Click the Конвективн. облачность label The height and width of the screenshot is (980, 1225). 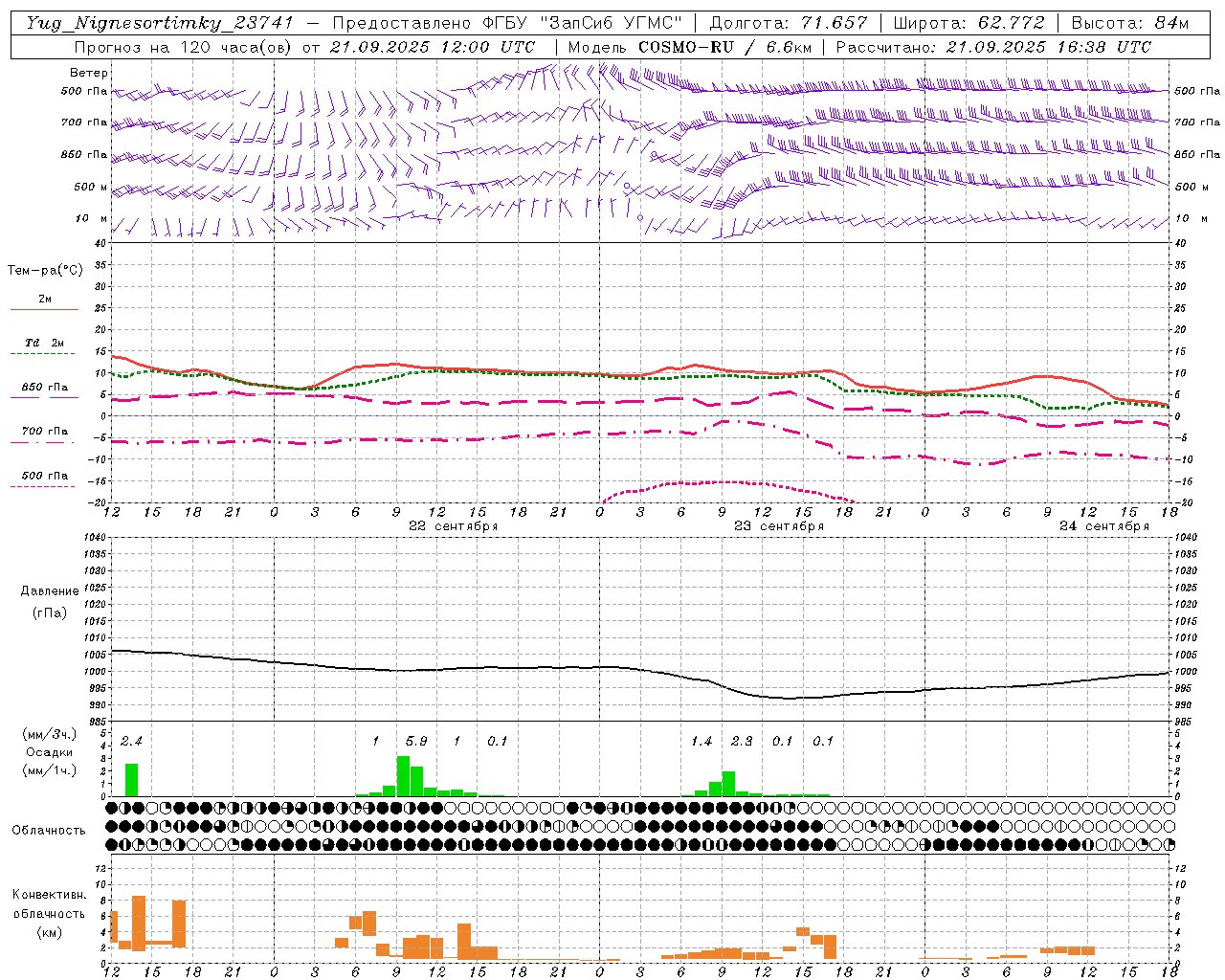click(x=49, y=903)
